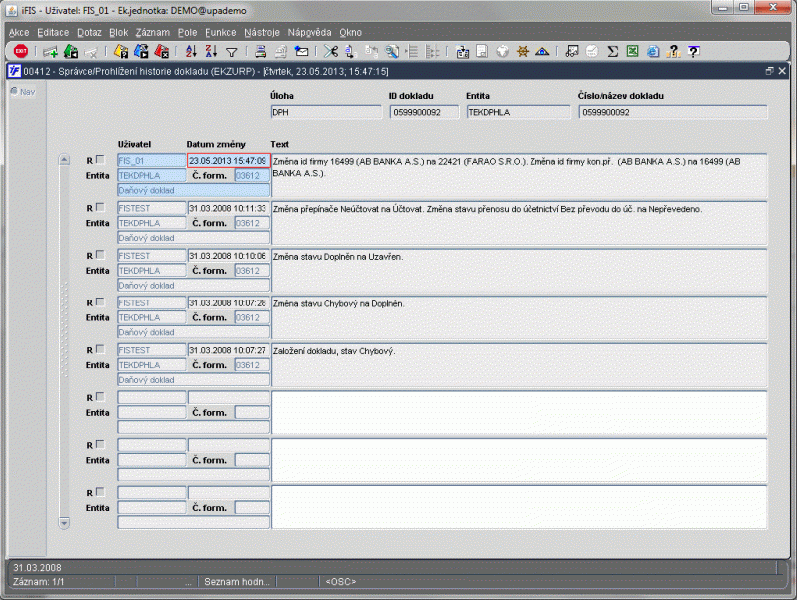Click the magnifier search icon

pos(392,51)
